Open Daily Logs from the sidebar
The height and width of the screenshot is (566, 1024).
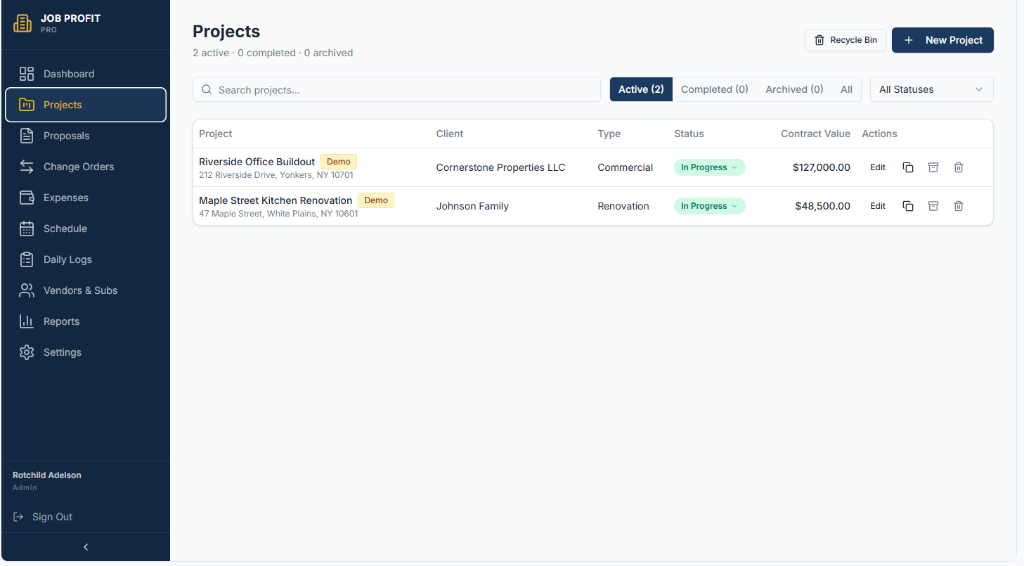point(86,259)
